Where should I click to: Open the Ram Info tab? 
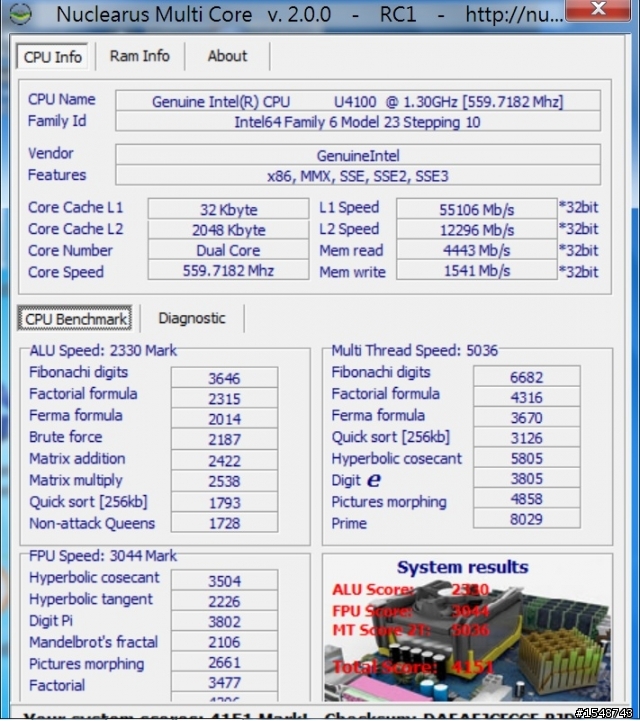(x=140, y=56)
